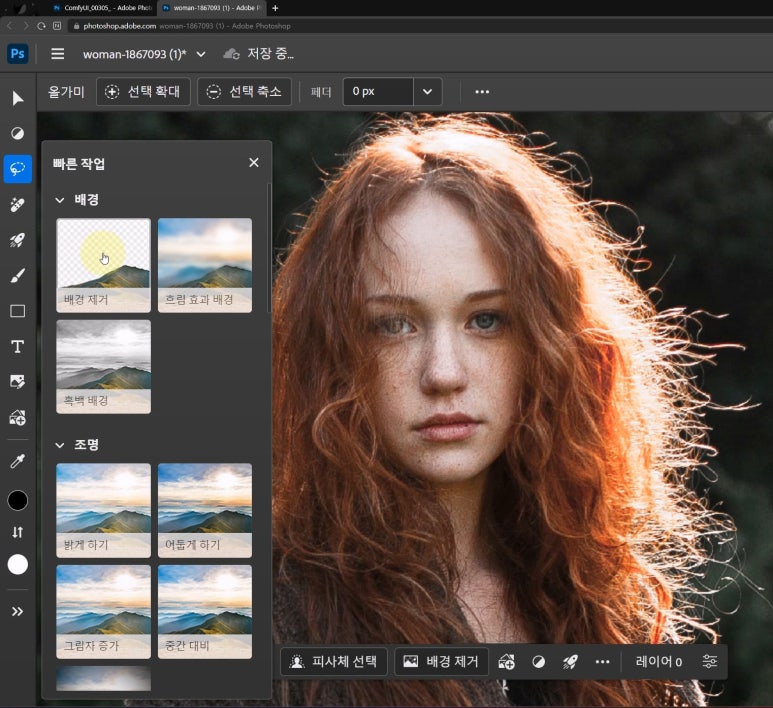Go back in browser
The image size is (773, 708).
point(9,26)
